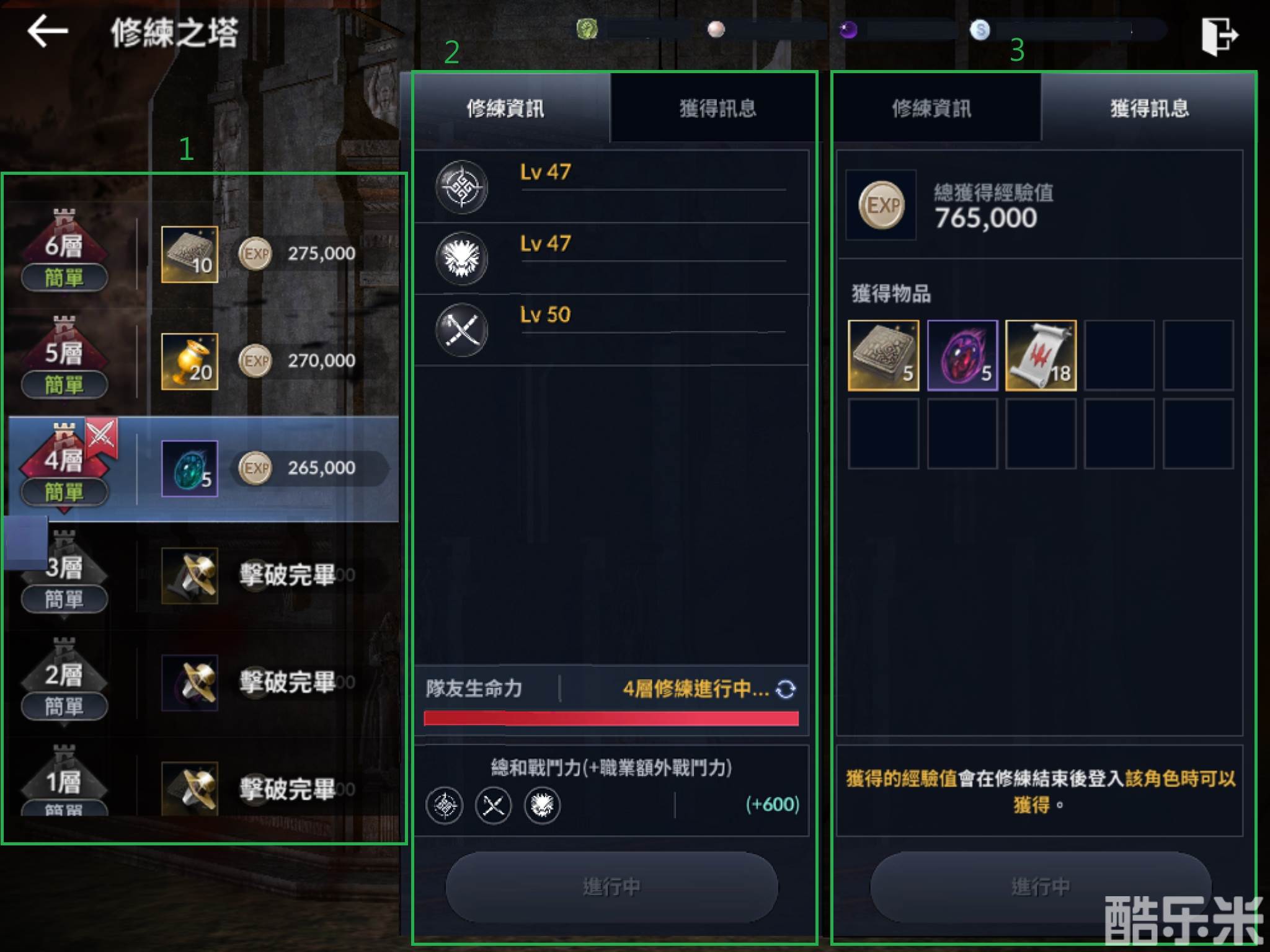The height and width of the screenshot is (952, 1270).
Task: Click the 進行中 button in right panel
Action: point(1041,886)
